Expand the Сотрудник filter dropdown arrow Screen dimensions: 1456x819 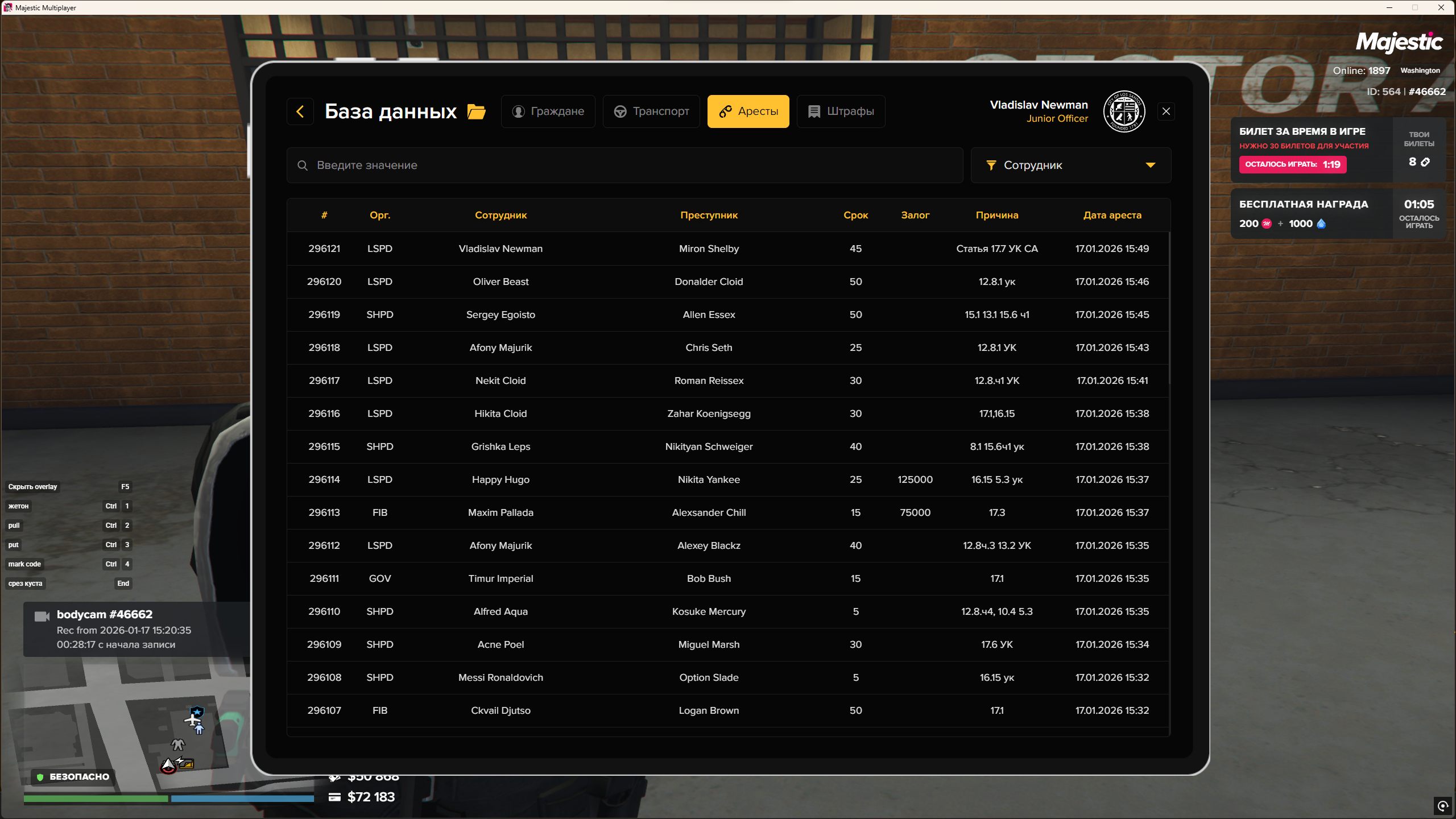pos(1151,166)
